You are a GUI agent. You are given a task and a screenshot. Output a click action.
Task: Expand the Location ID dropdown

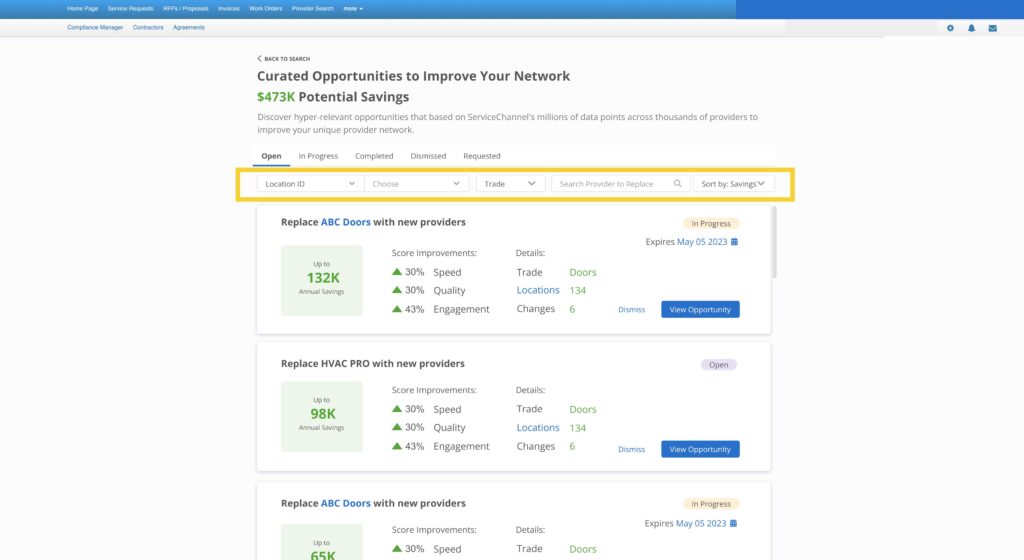coord(310,184)
